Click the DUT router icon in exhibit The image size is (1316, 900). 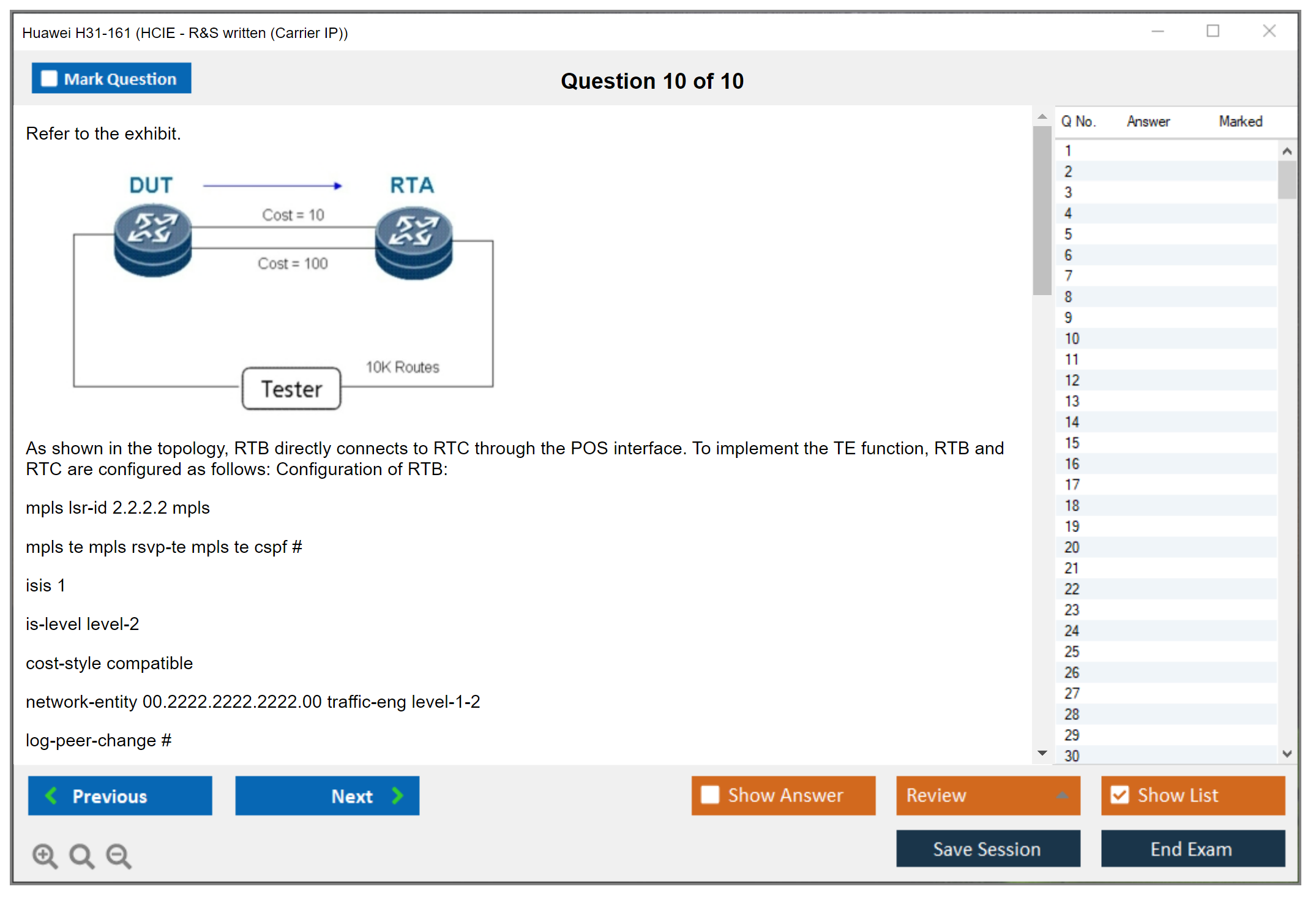tap(152, 241)
